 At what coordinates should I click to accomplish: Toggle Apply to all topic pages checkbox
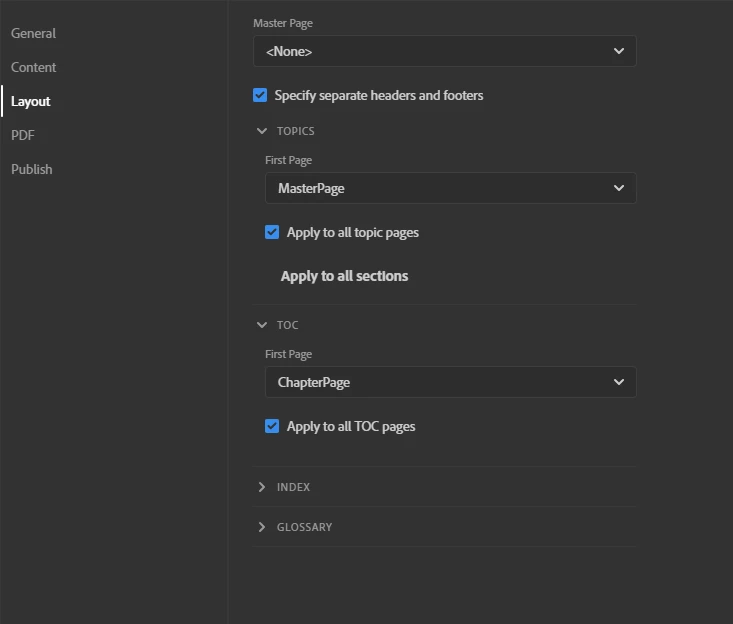click(272, 232)
